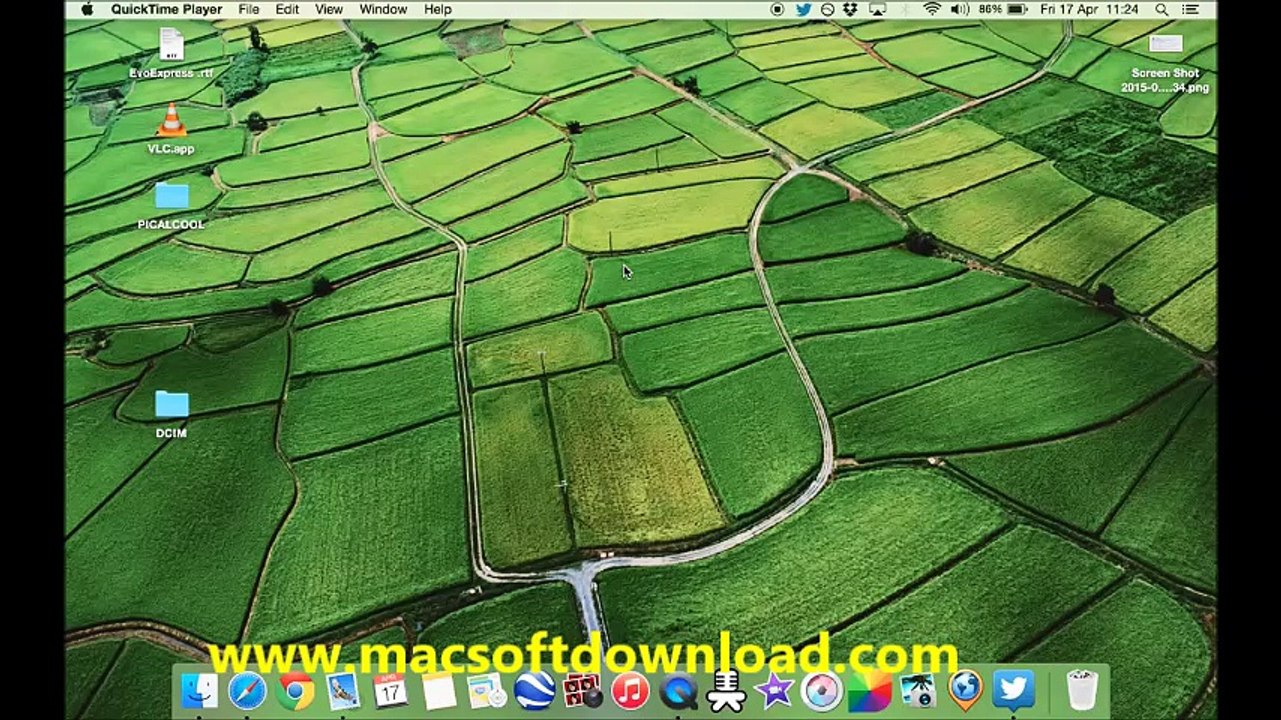1281x720 pixels.
Task: Open the View menu
Action: (329, 9)
